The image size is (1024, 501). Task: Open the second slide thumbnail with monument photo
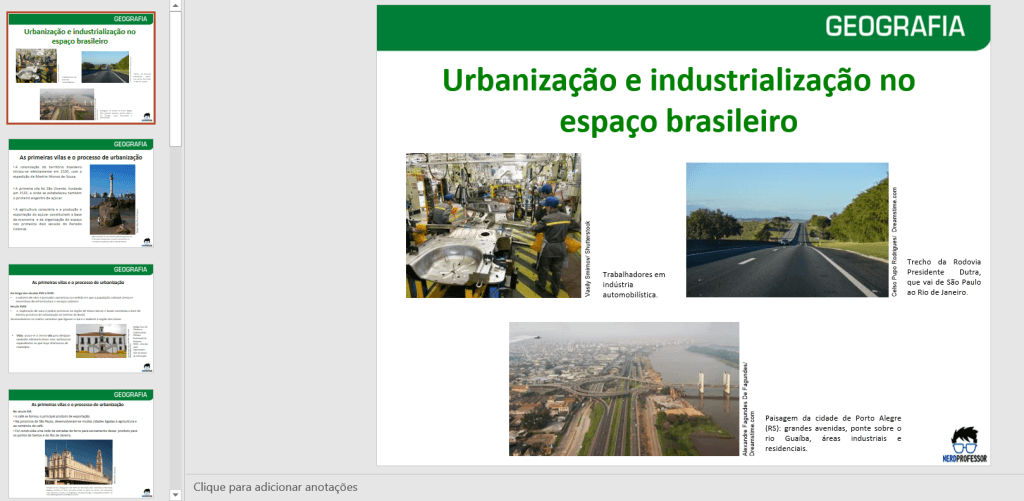82,193
